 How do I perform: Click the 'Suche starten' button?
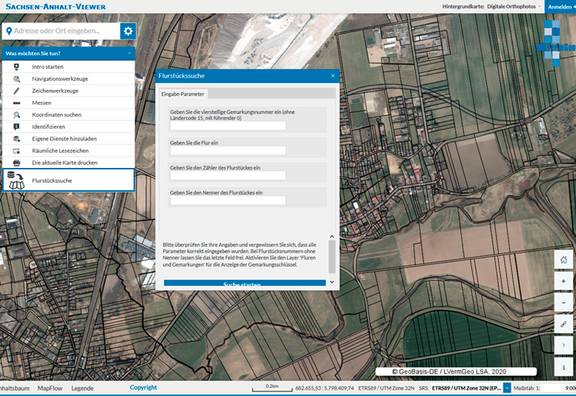(245, 284)
